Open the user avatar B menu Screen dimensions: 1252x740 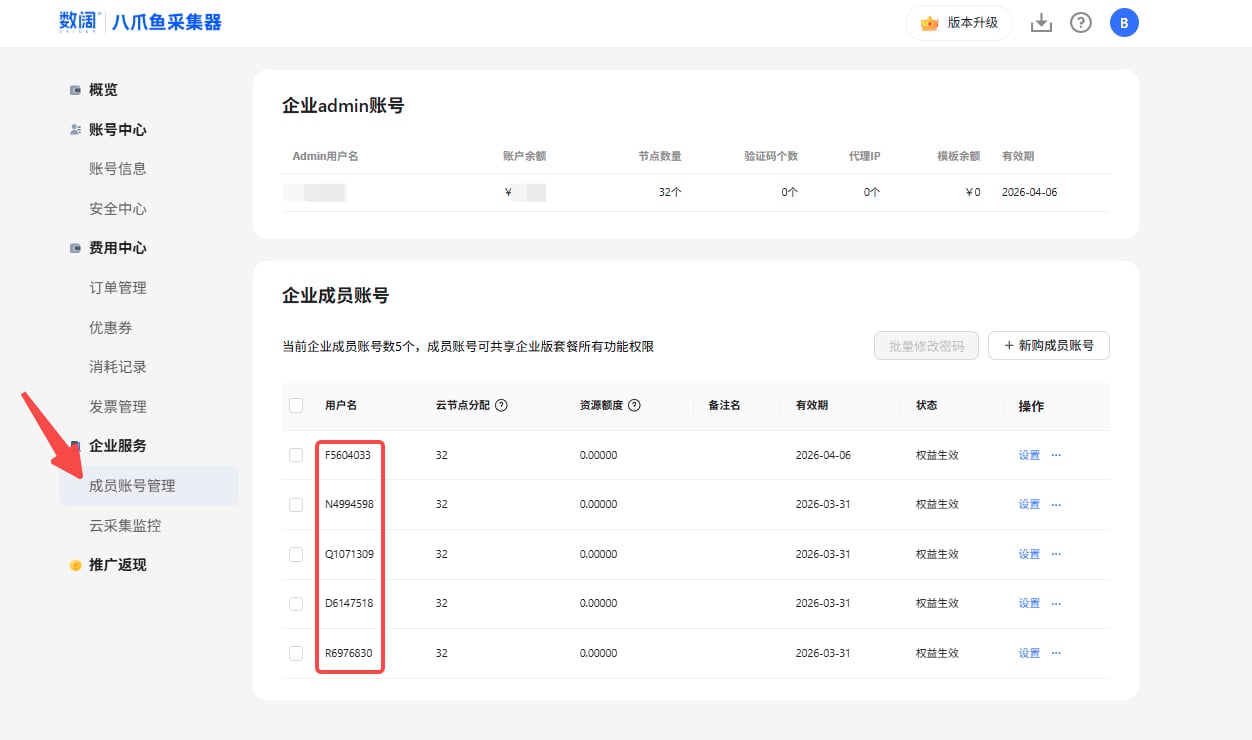click(1124, 23)
